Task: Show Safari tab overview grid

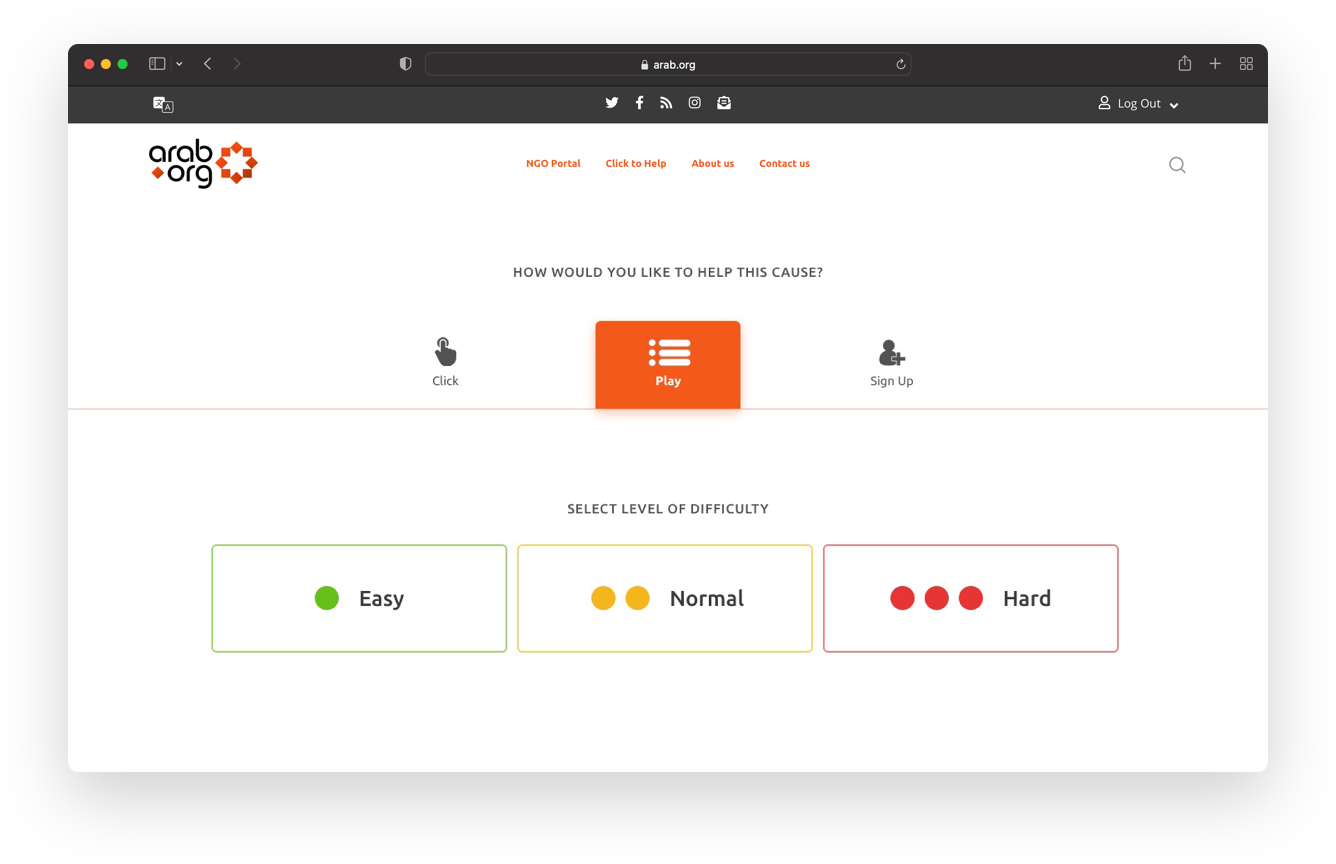Action: (1246, 64)
